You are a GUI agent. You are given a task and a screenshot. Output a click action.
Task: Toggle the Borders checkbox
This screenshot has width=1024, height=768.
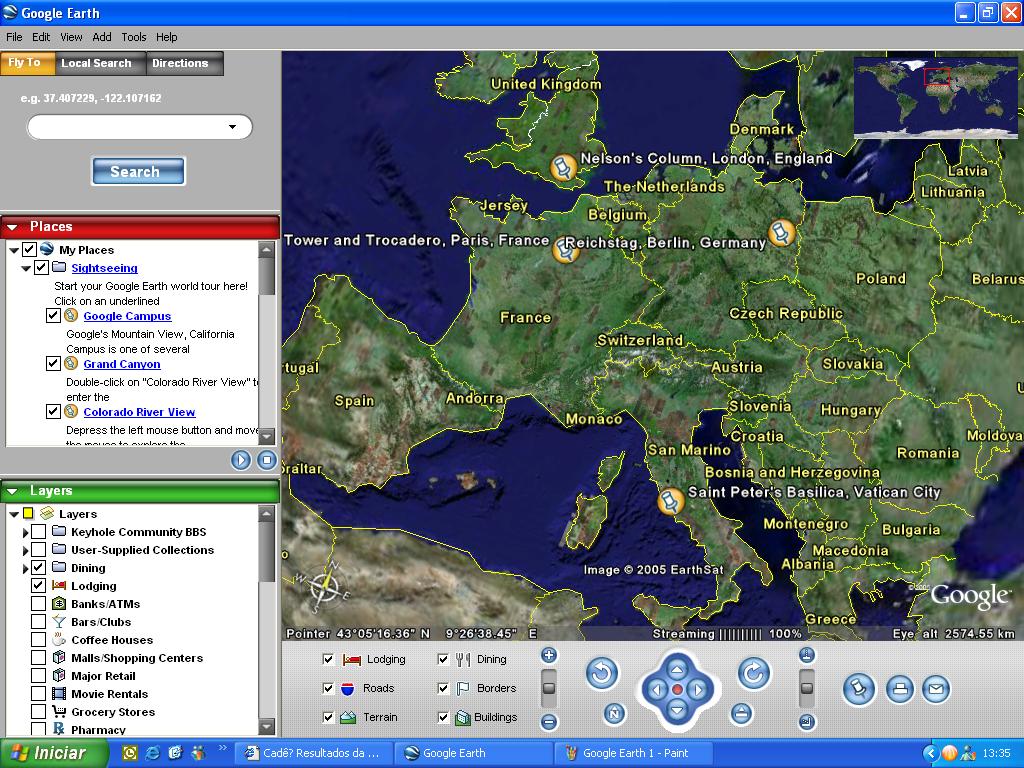click(x=443, y=688)
